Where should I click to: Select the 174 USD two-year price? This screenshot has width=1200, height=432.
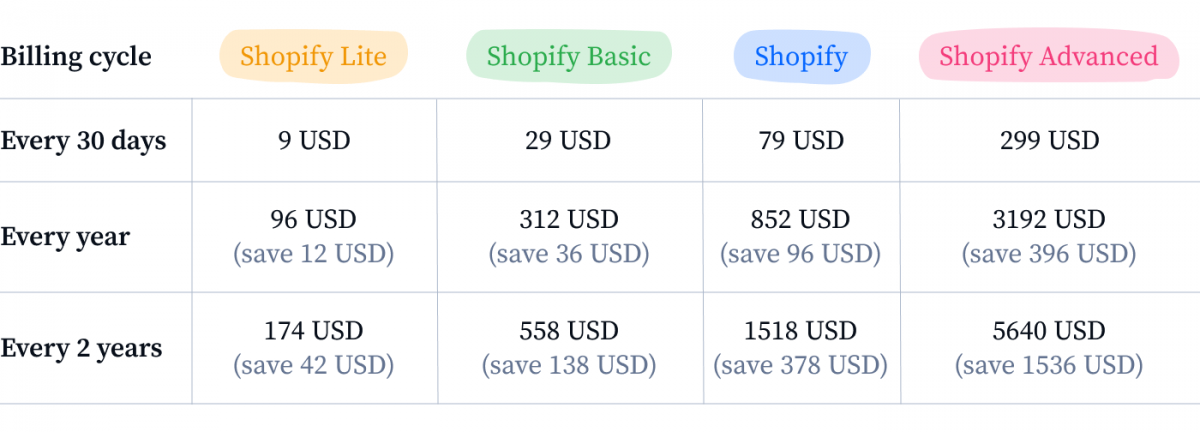tap(314, 331)
